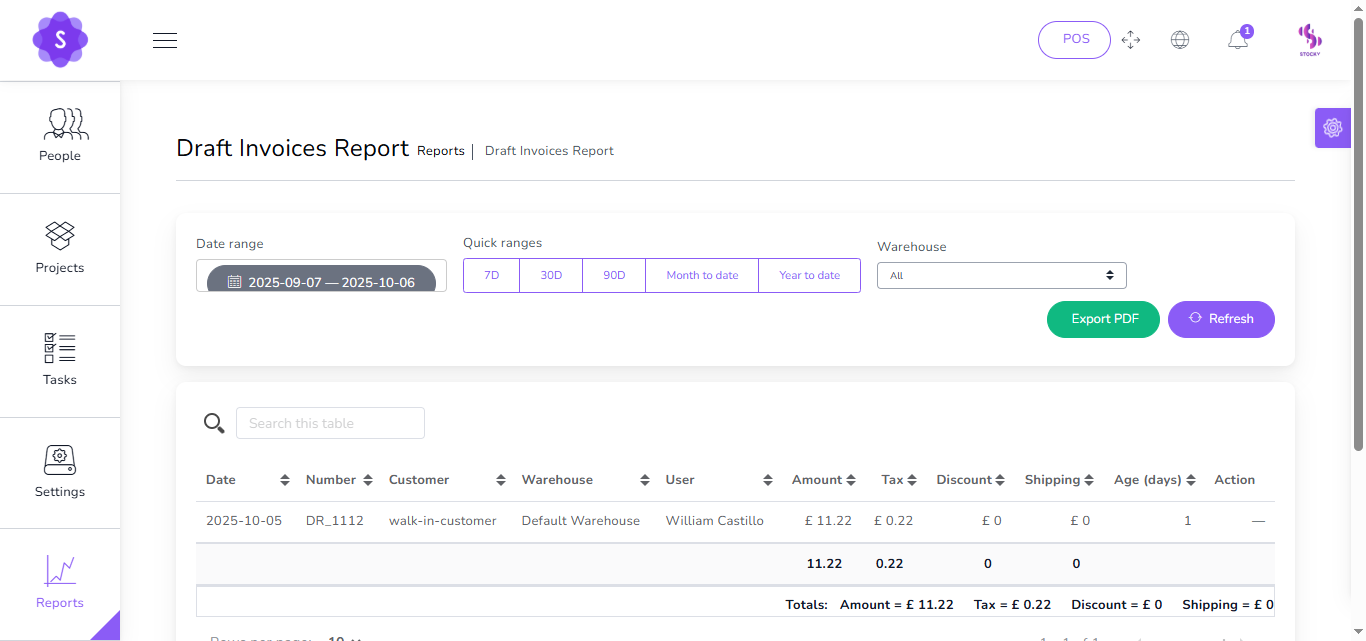The width and height of the screenshot is (1366, 641).
Task: Select the 90D quick range
Action: coord(613,275)
